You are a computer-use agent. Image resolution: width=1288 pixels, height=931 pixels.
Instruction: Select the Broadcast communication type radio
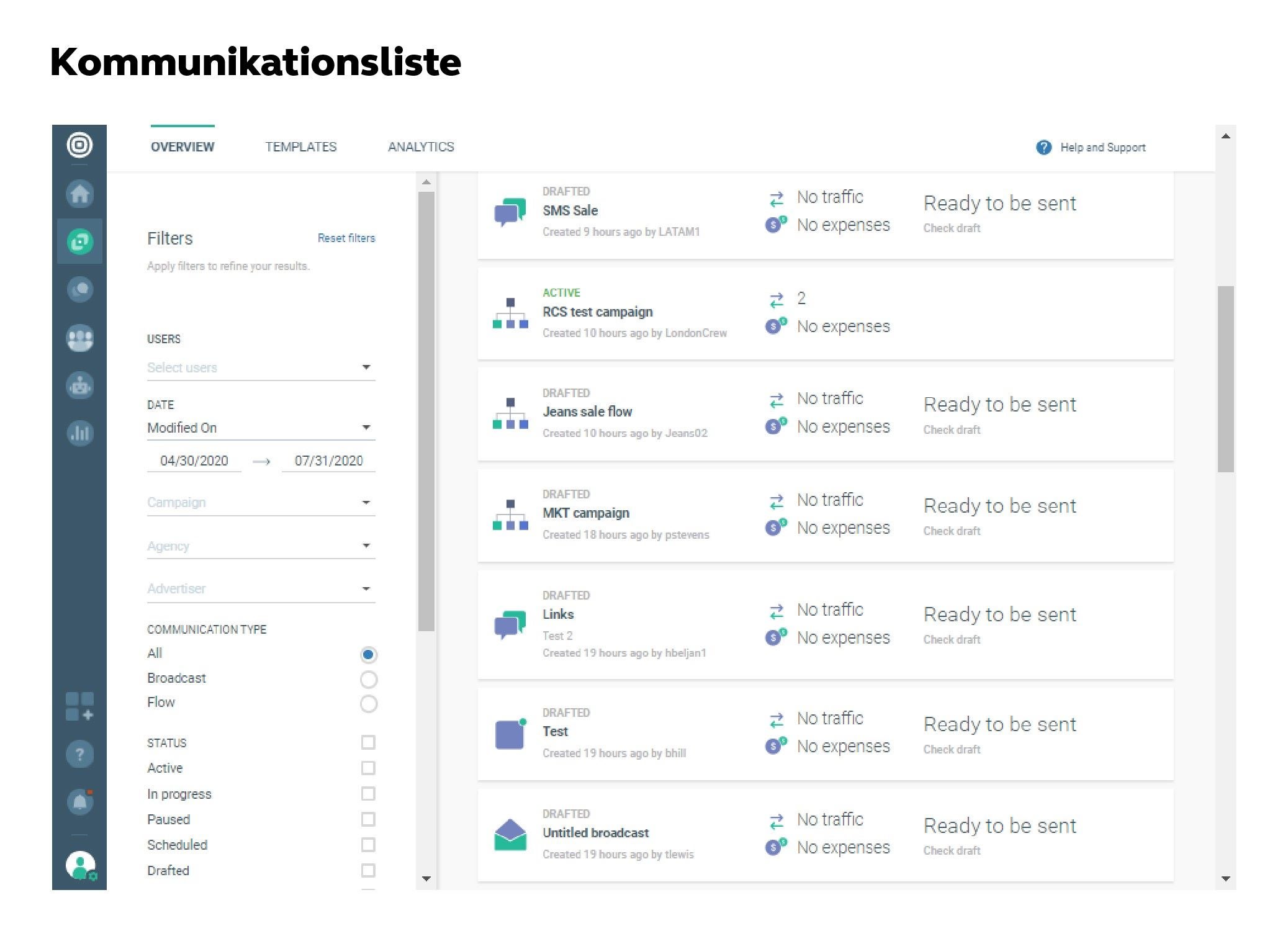368,680
